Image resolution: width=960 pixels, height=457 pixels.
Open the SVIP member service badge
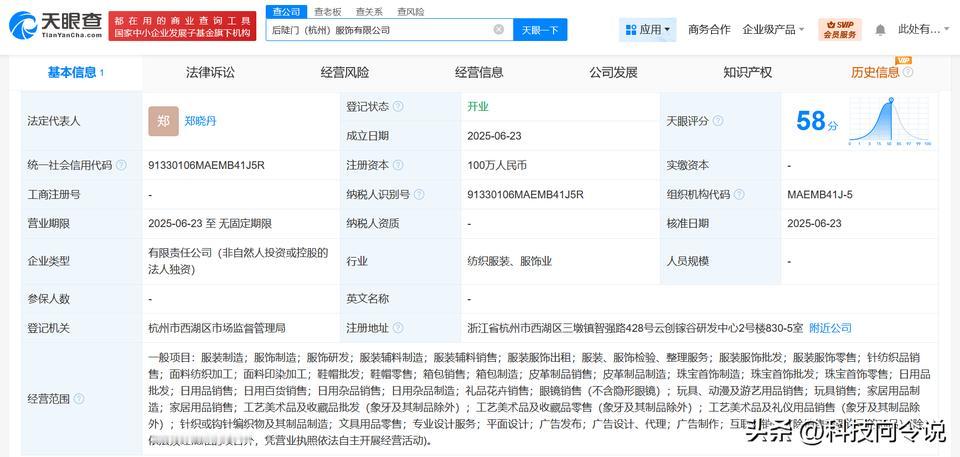click(839, 29)
